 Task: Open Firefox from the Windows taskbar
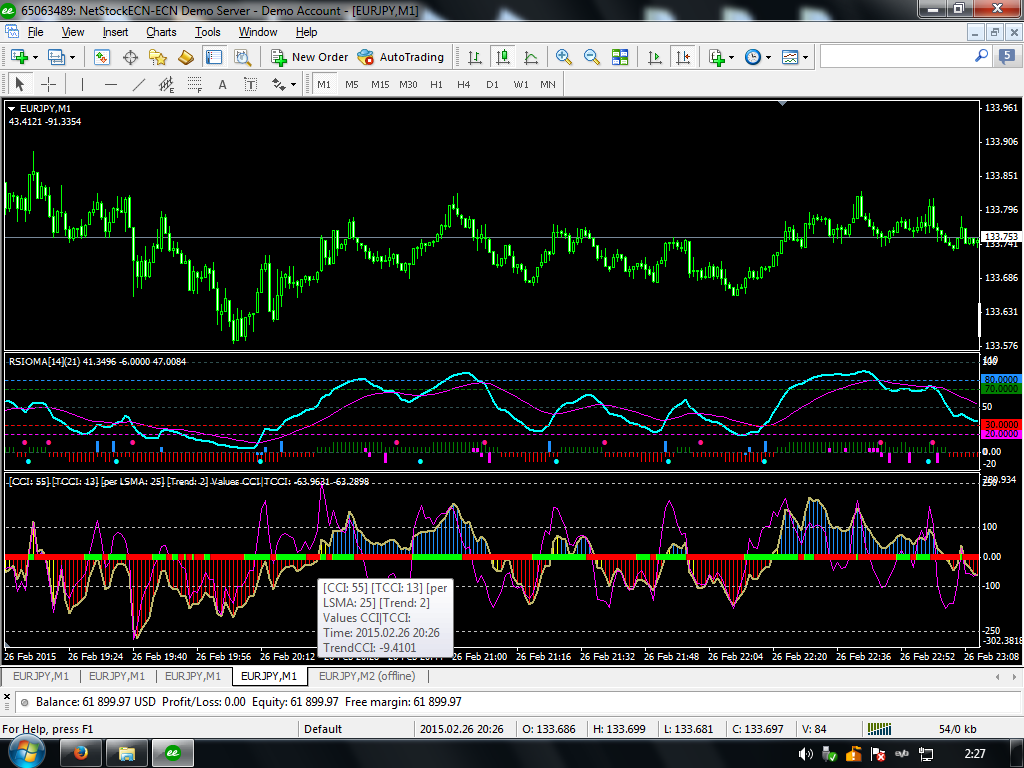[80, 752]
